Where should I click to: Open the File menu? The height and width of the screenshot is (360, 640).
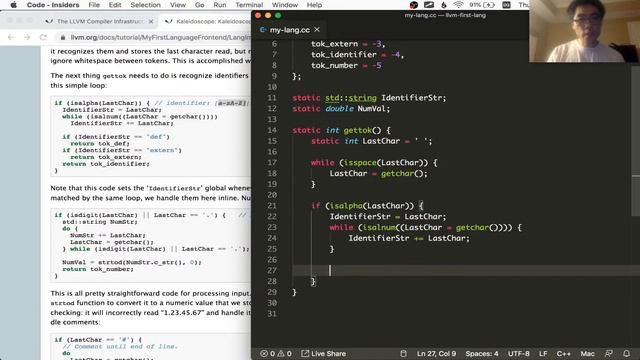[94, 5]
